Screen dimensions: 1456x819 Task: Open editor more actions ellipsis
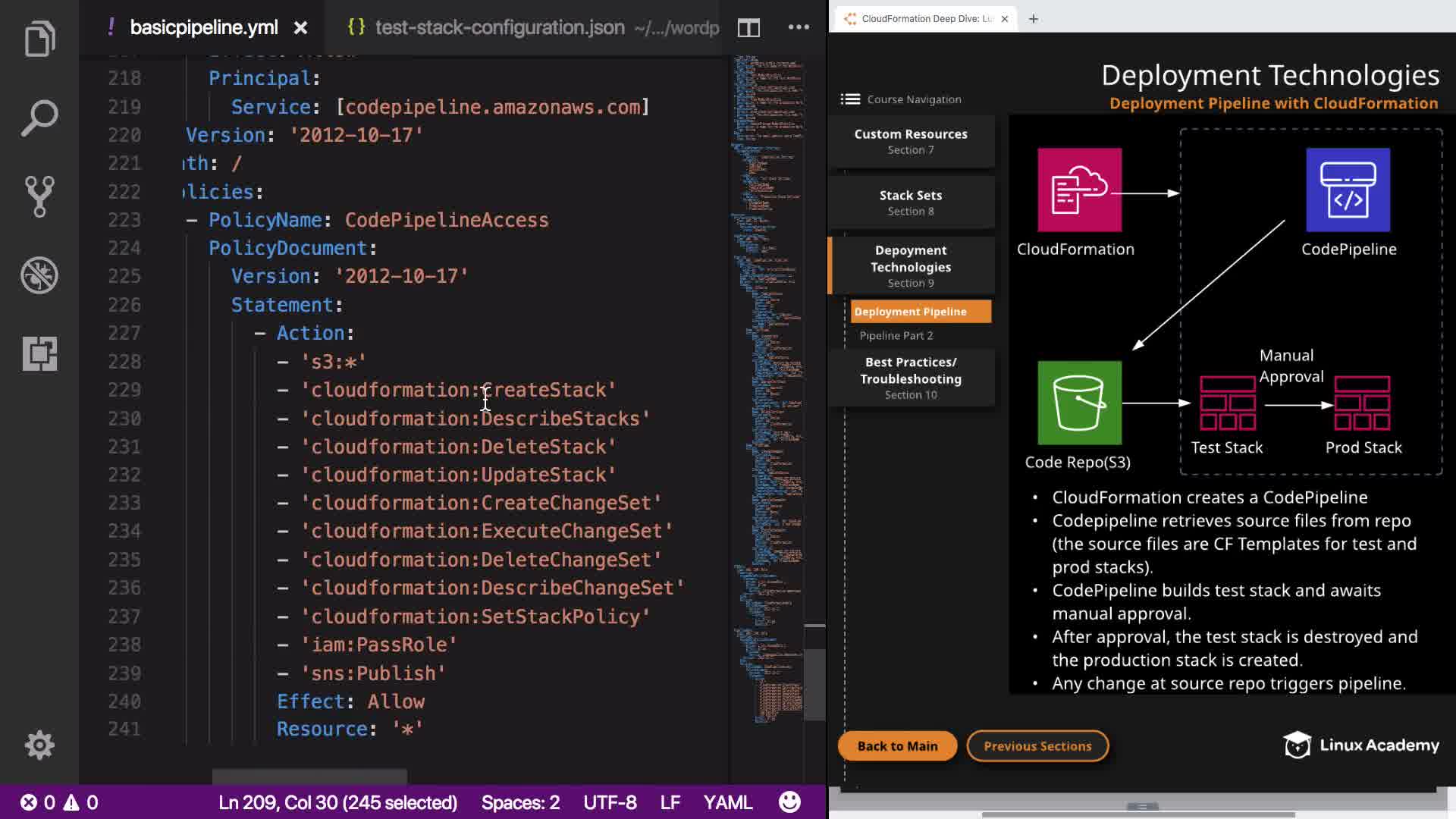tap(799, 27)
